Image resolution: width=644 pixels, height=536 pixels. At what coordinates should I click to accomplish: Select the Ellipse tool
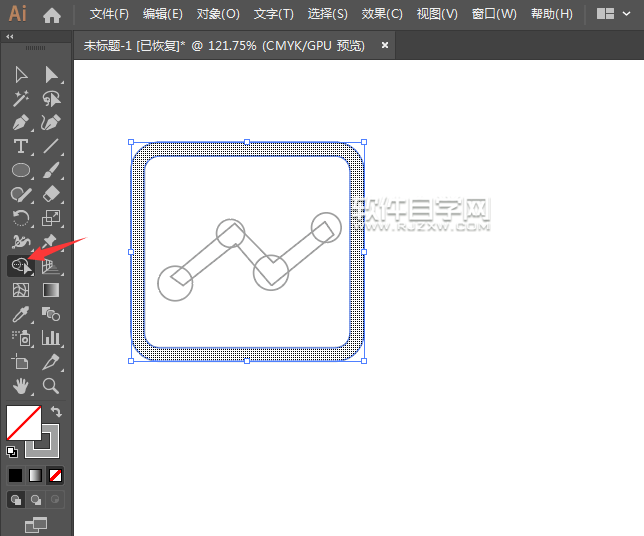(21, 170)
